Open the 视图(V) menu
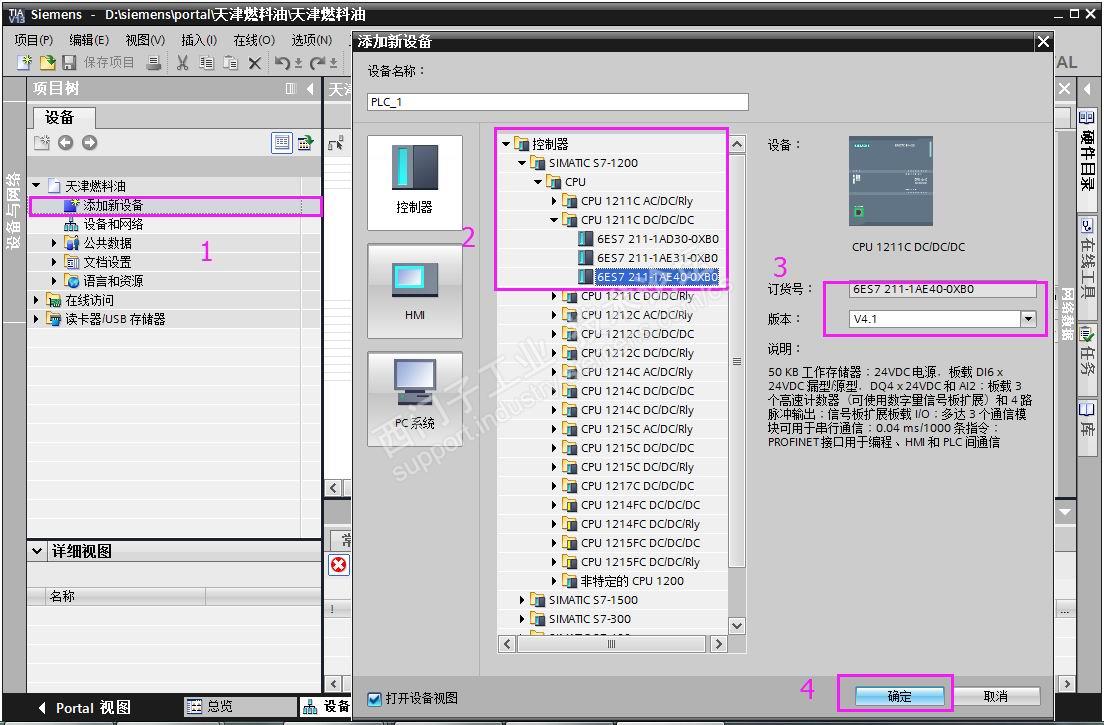 pyautogui.click(x=145, y=40)
